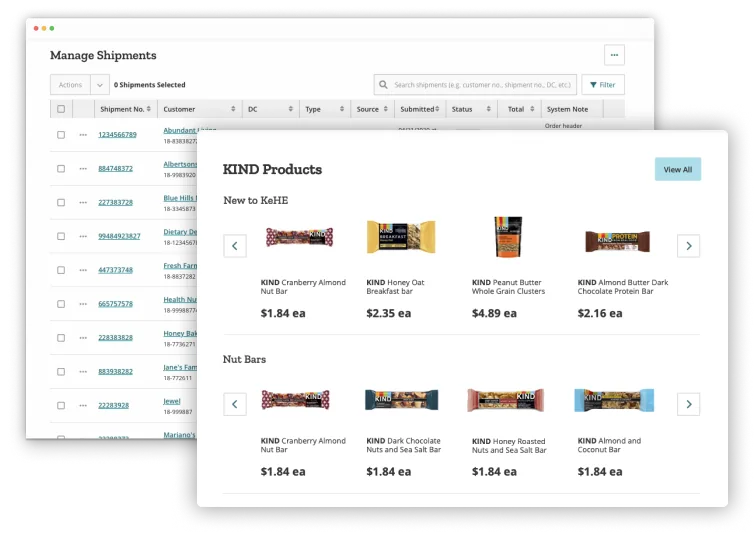
Task: Open the Filter button
Action: click(603, 85)
